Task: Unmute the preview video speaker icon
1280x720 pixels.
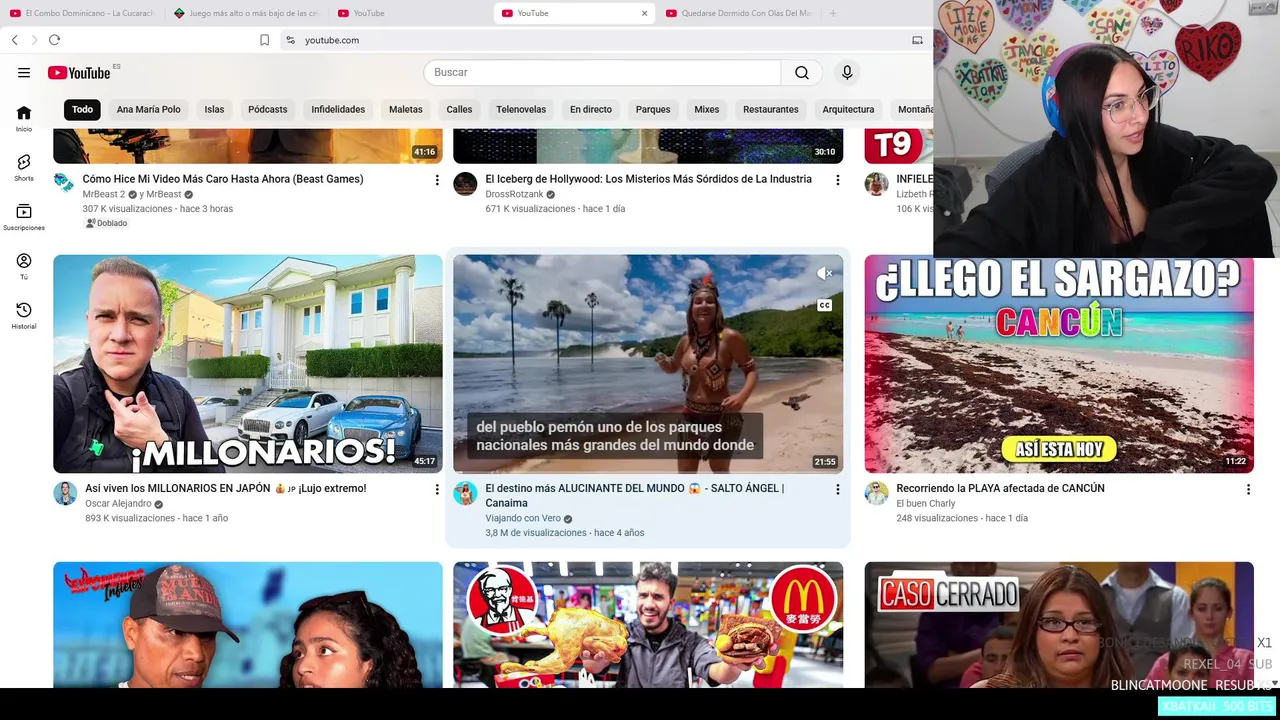Action: point(824,273)
